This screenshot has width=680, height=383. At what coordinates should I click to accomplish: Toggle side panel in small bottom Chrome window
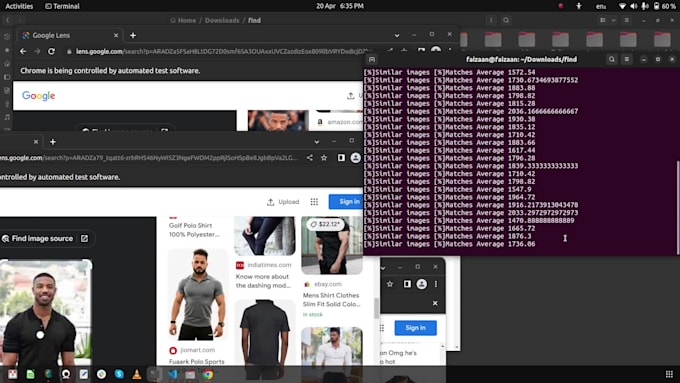click(x=407, y=284)
